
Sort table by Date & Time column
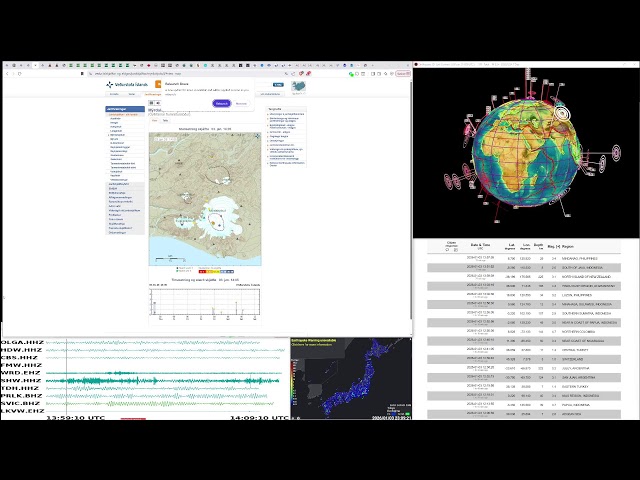tap(480, 247)
